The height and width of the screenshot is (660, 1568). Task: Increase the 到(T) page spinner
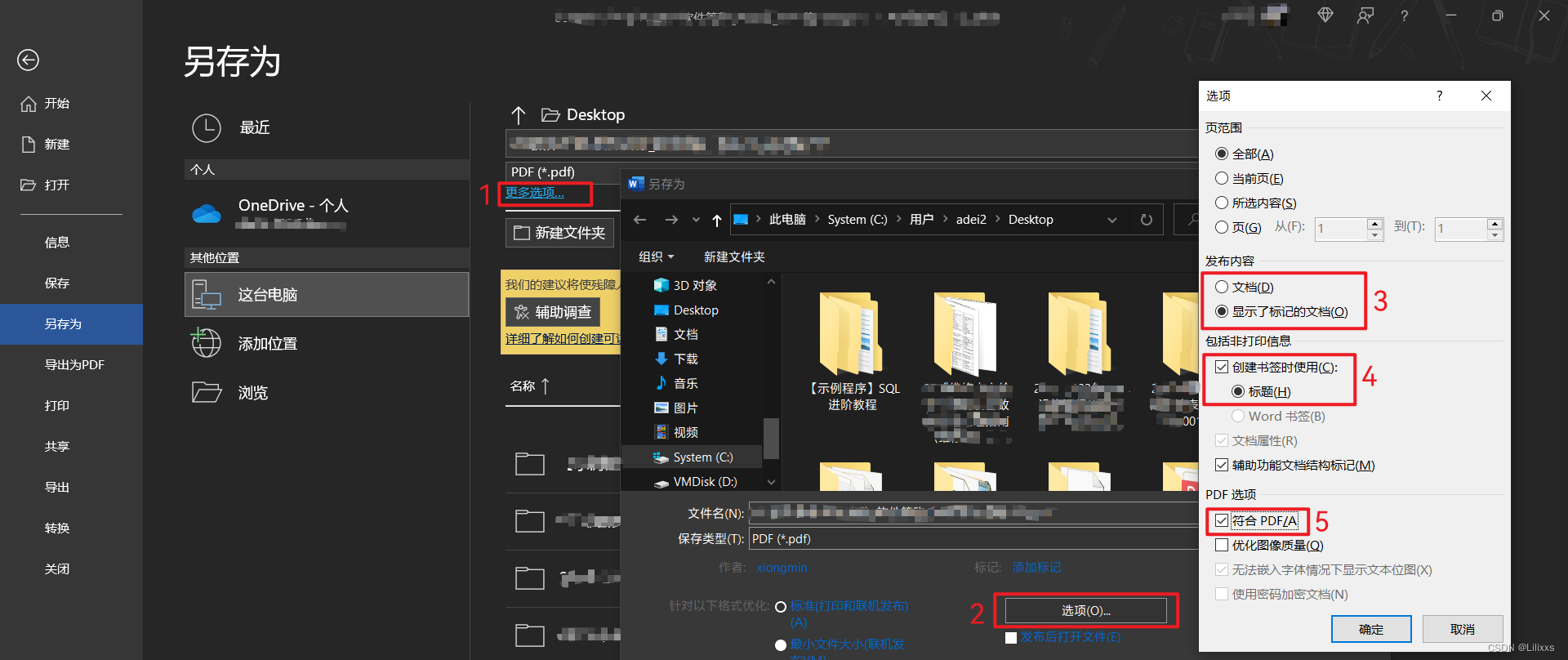[x=1494, y=224]
